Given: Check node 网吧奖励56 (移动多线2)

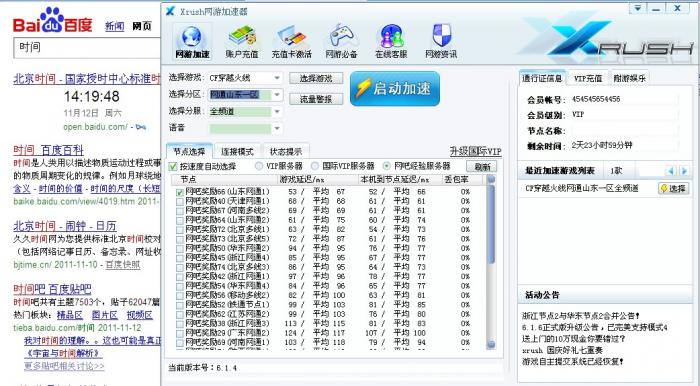Looking at the screenshot, I should [180, 295].
